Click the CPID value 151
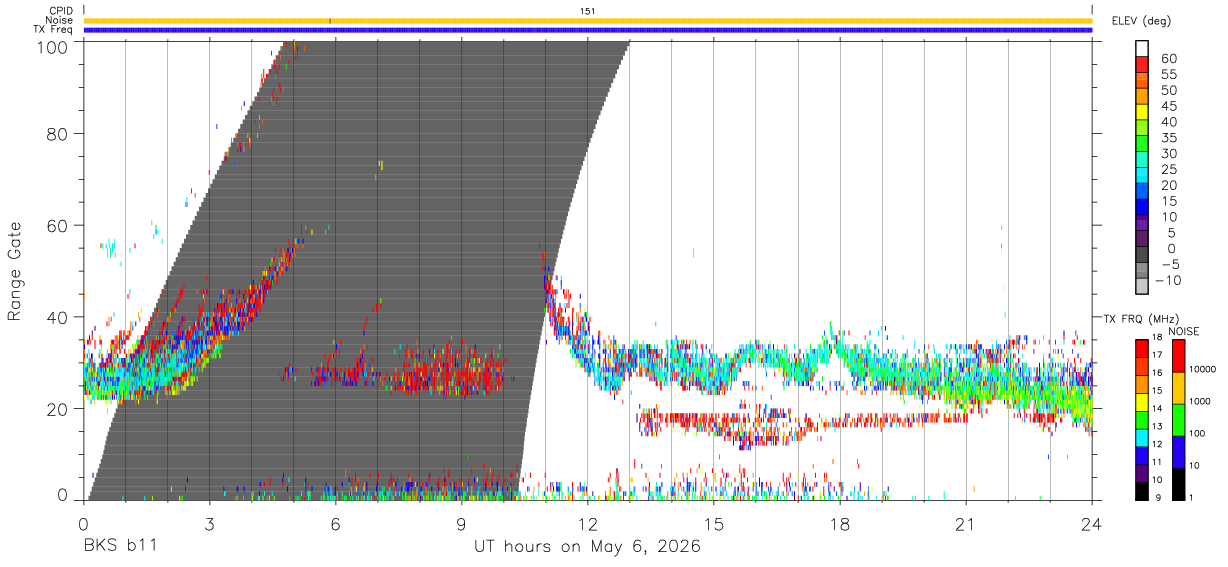 588,11
